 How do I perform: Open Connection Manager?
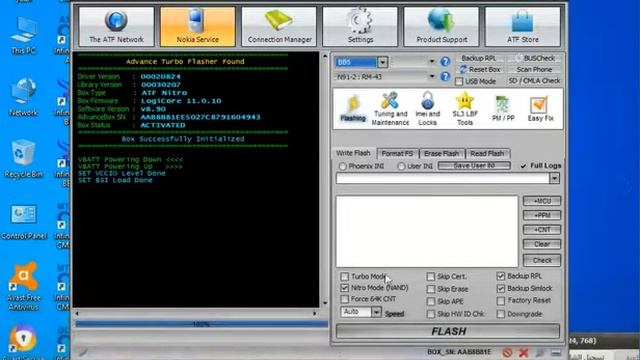pos(279,27)
